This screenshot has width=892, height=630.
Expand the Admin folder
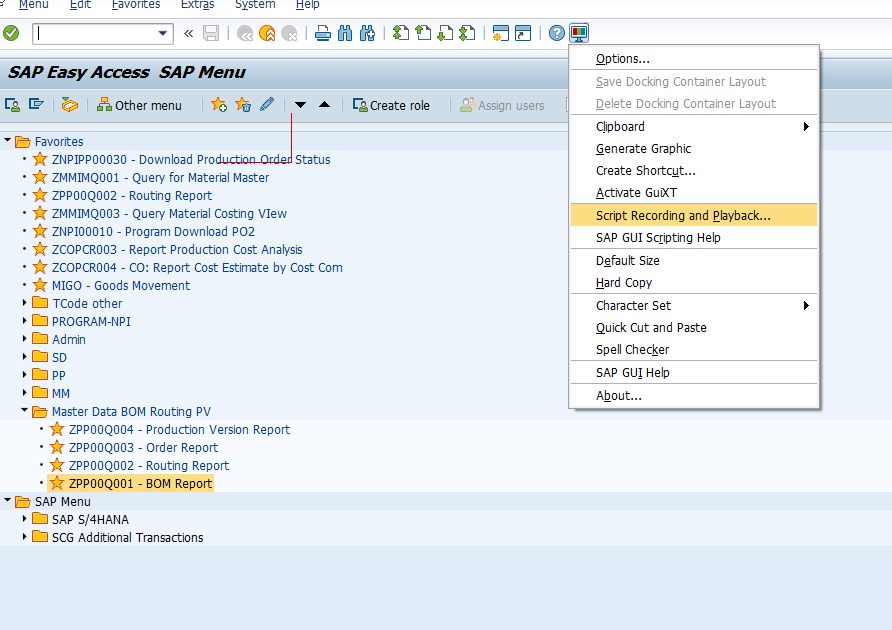coord(24,339)
